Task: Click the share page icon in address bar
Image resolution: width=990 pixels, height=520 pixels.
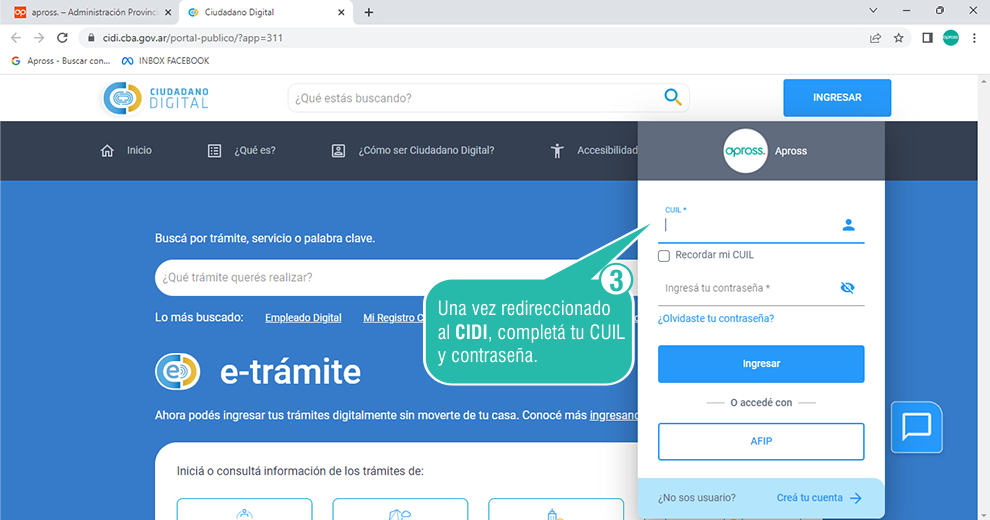Action: coord(875,38)
